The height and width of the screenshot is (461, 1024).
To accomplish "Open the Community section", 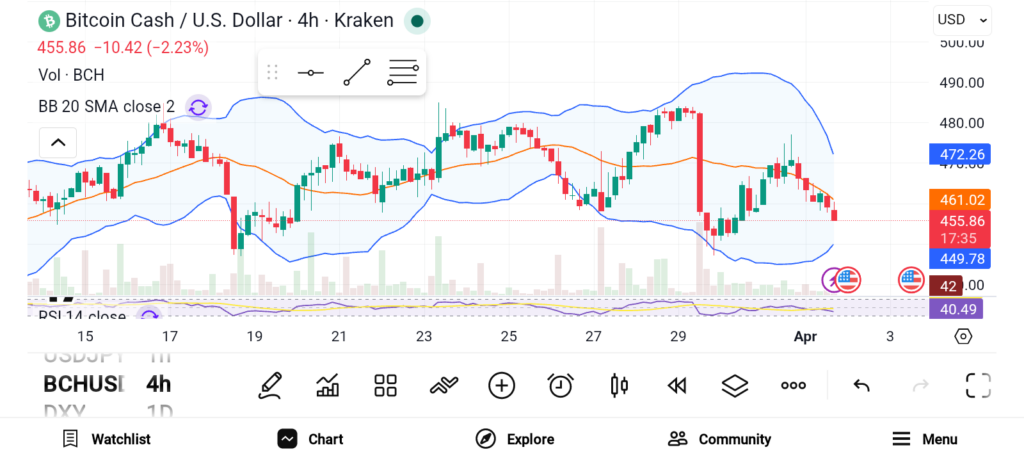I will 719,439.
